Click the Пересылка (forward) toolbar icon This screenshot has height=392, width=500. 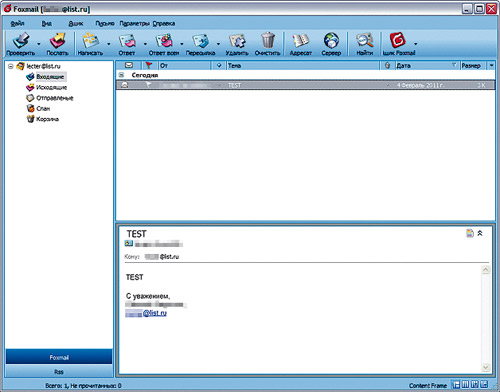point(200,41)
